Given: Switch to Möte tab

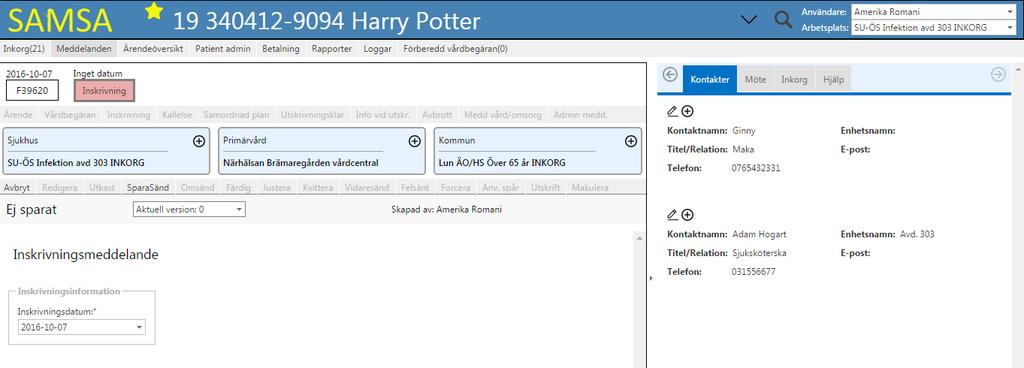Looking at the screenshot, I should [x=755, y=80].
